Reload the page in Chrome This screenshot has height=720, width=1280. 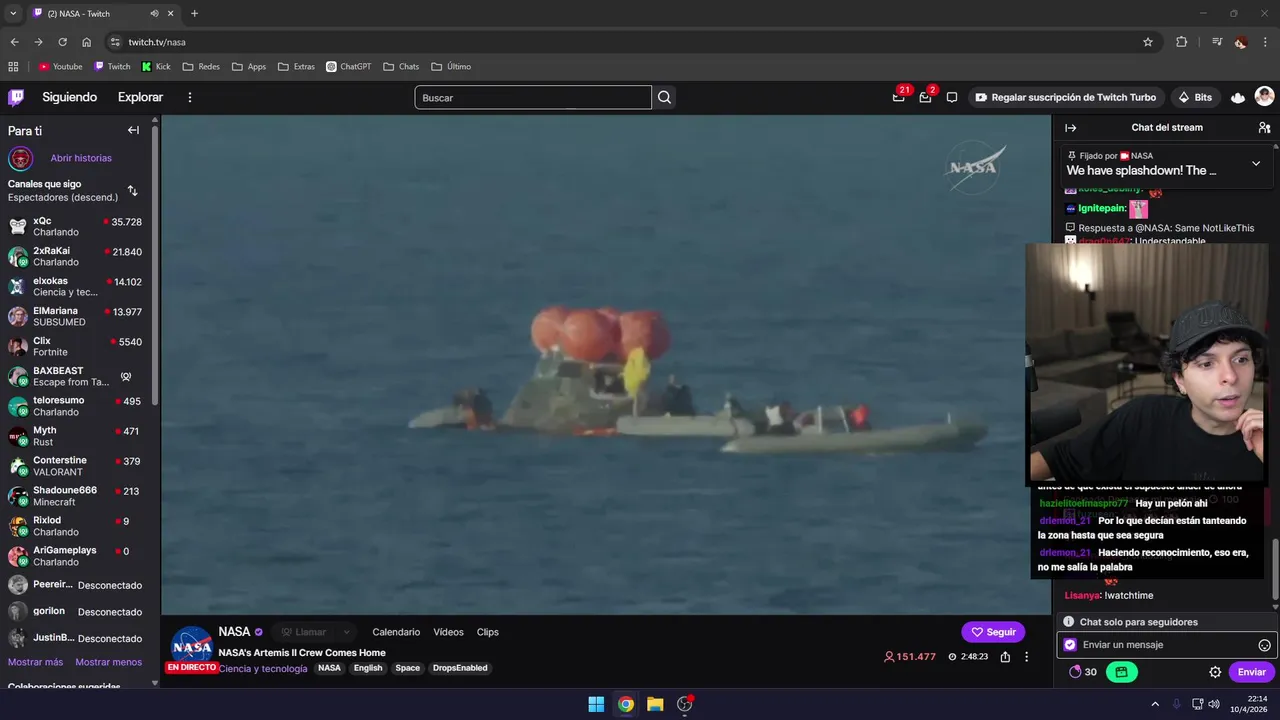[x=62, y=42]
